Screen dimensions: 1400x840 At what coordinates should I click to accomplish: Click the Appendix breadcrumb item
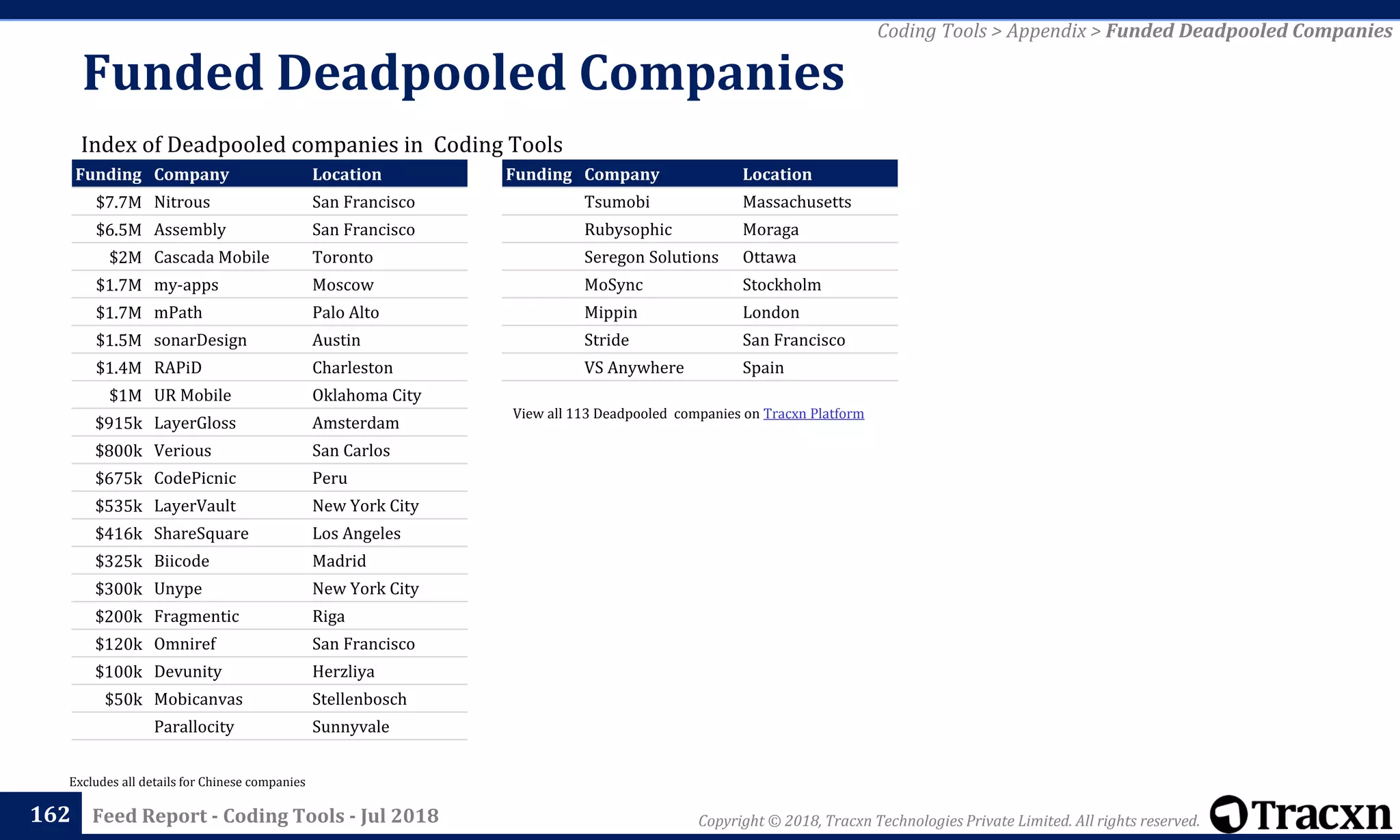(1046, 31)
